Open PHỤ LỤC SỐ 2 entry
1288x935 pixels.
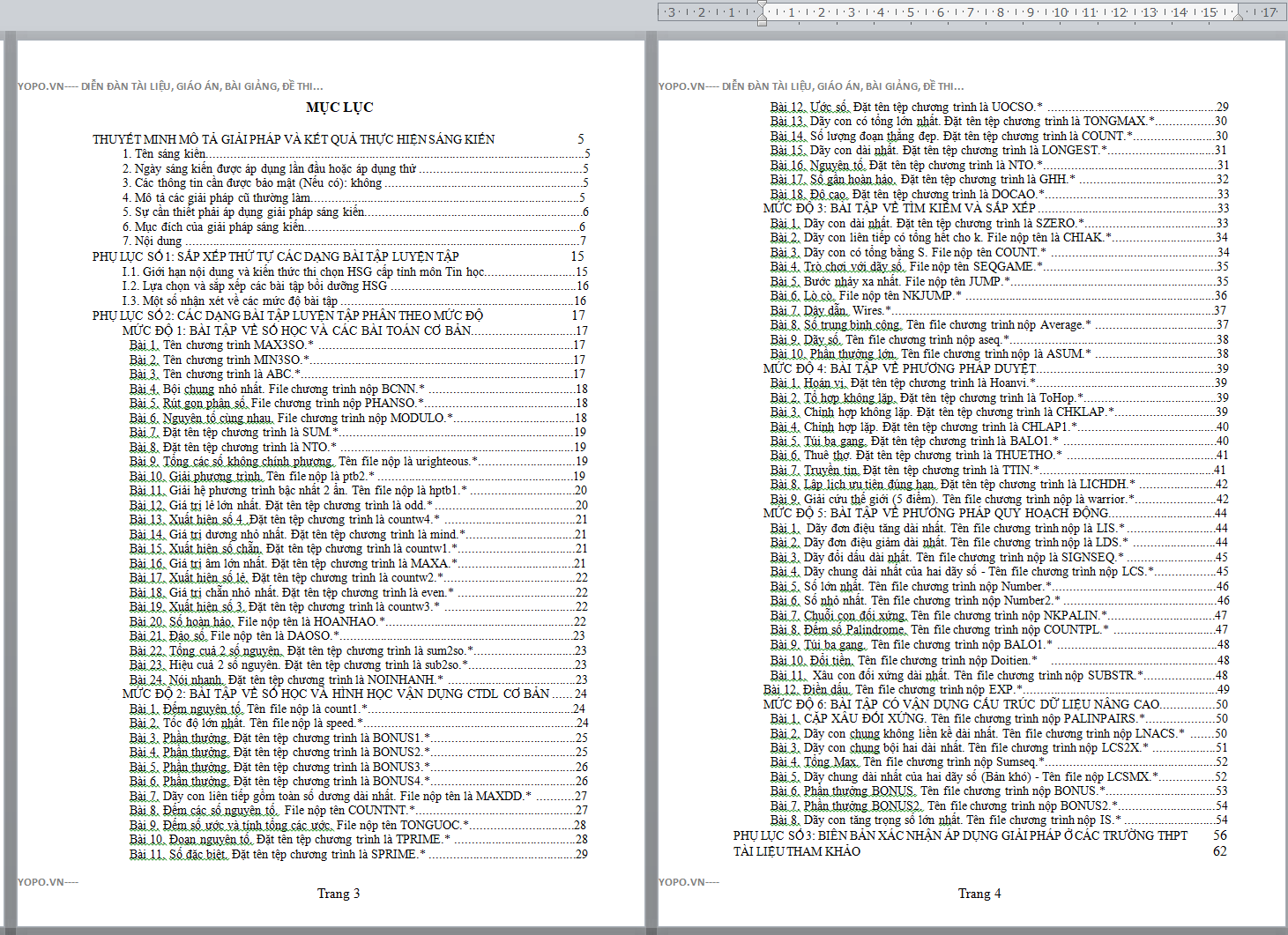[339, 315]
